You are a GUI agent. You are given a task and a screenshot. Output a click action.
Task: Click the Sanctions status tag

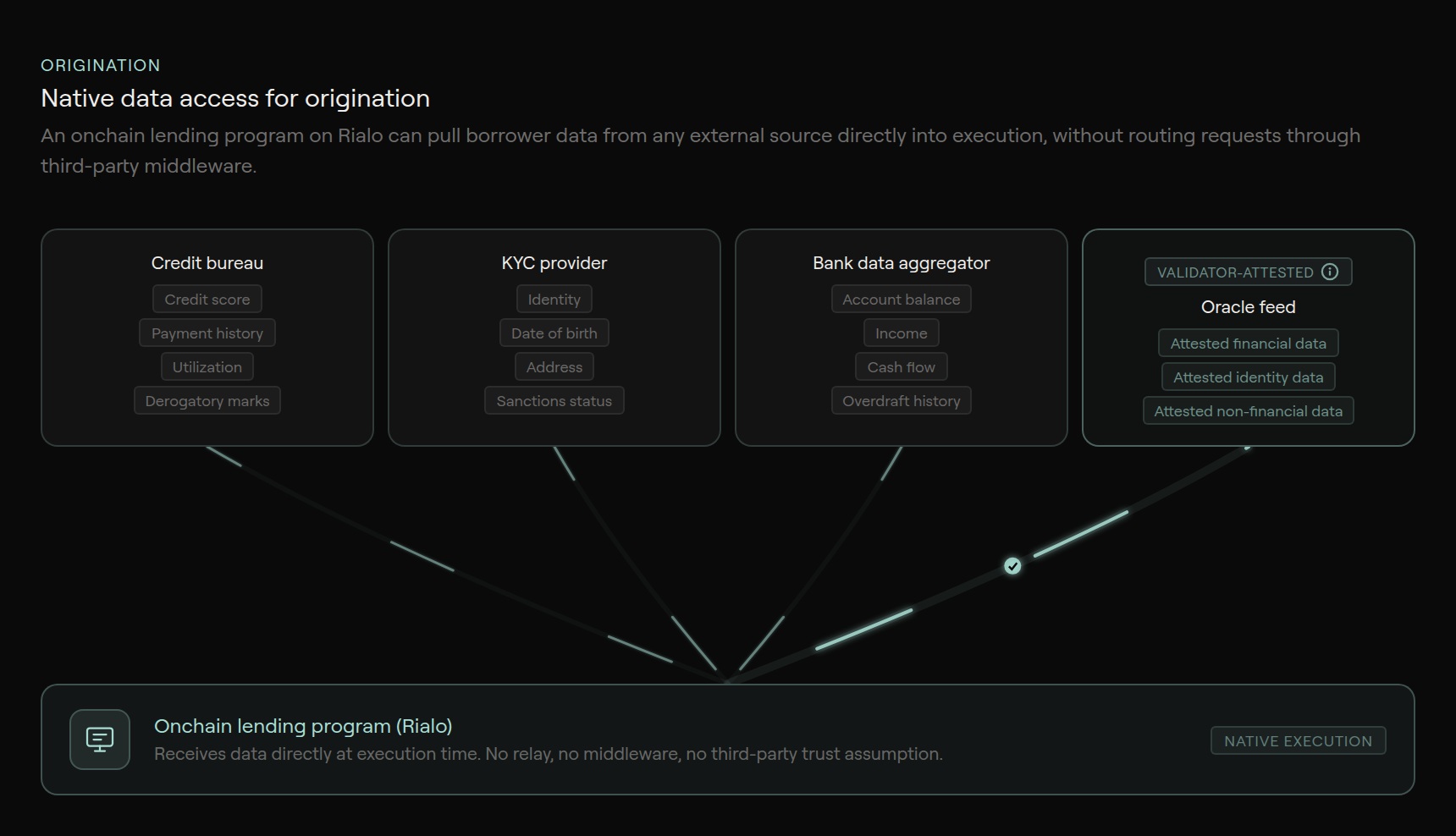click(554, 401)
